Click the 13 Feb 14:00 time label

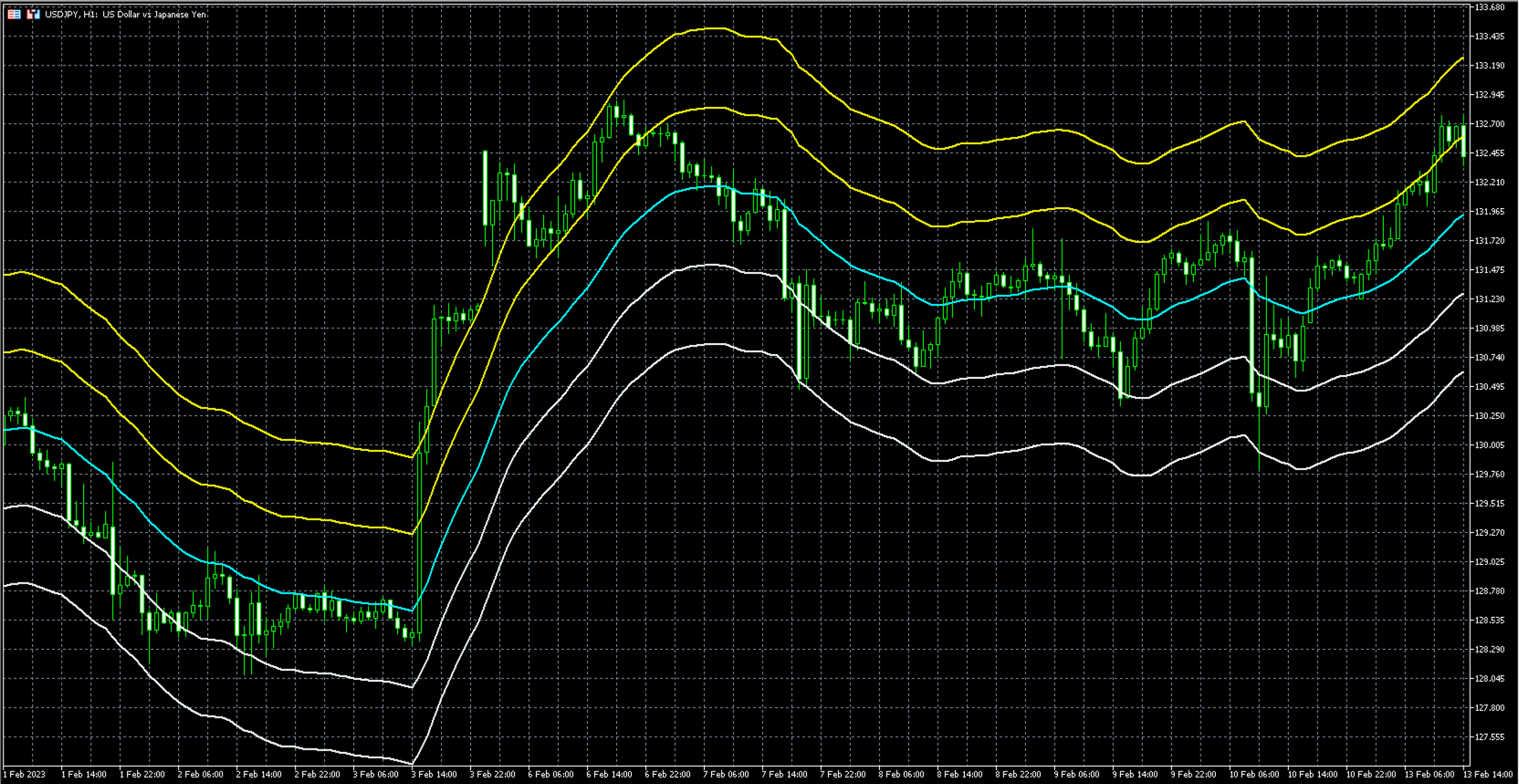[1488, 775]
